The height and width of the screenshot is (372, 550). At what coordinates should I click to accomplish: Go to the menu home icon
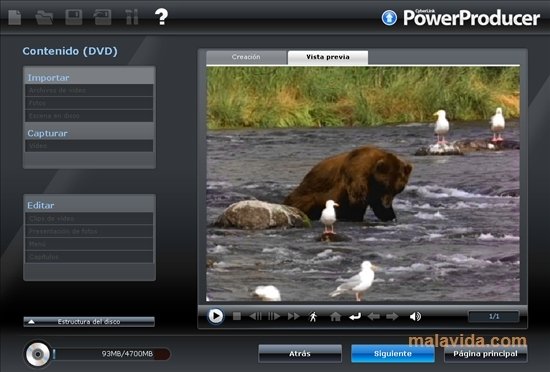click(335, 317)
